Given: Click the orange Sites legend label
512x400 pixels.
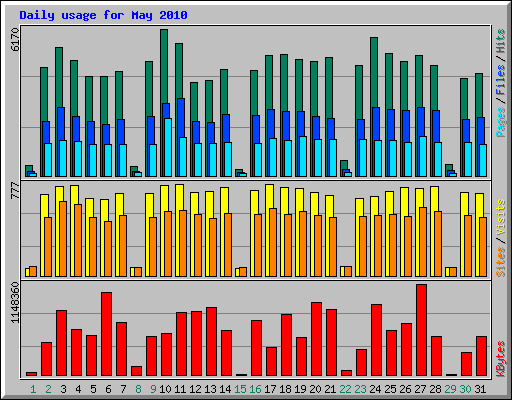Looking at the screenshot, I should click(501, 262).
